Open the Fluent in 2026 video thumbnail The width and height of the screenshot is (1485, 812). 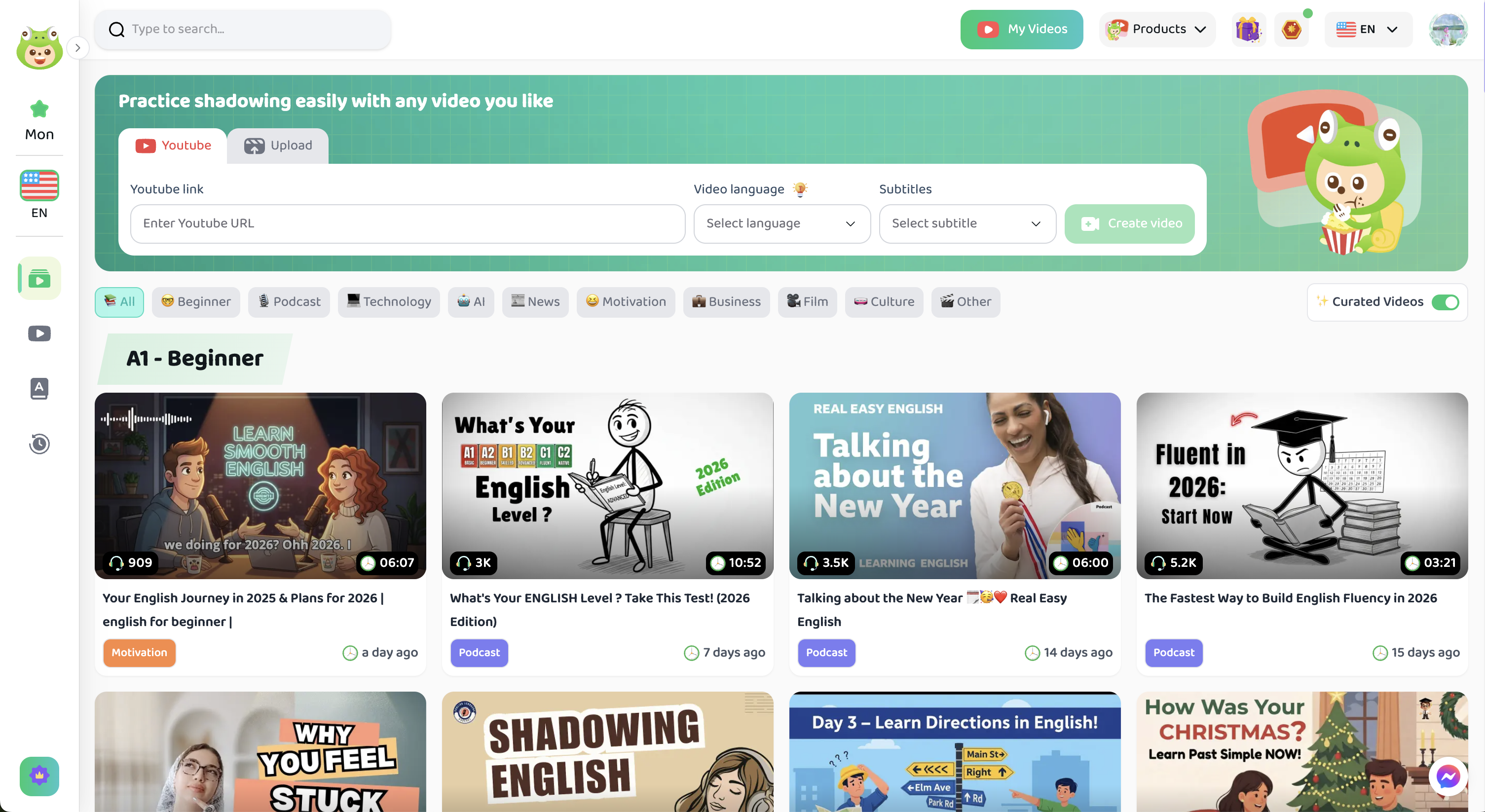(x=1301, y=486)
